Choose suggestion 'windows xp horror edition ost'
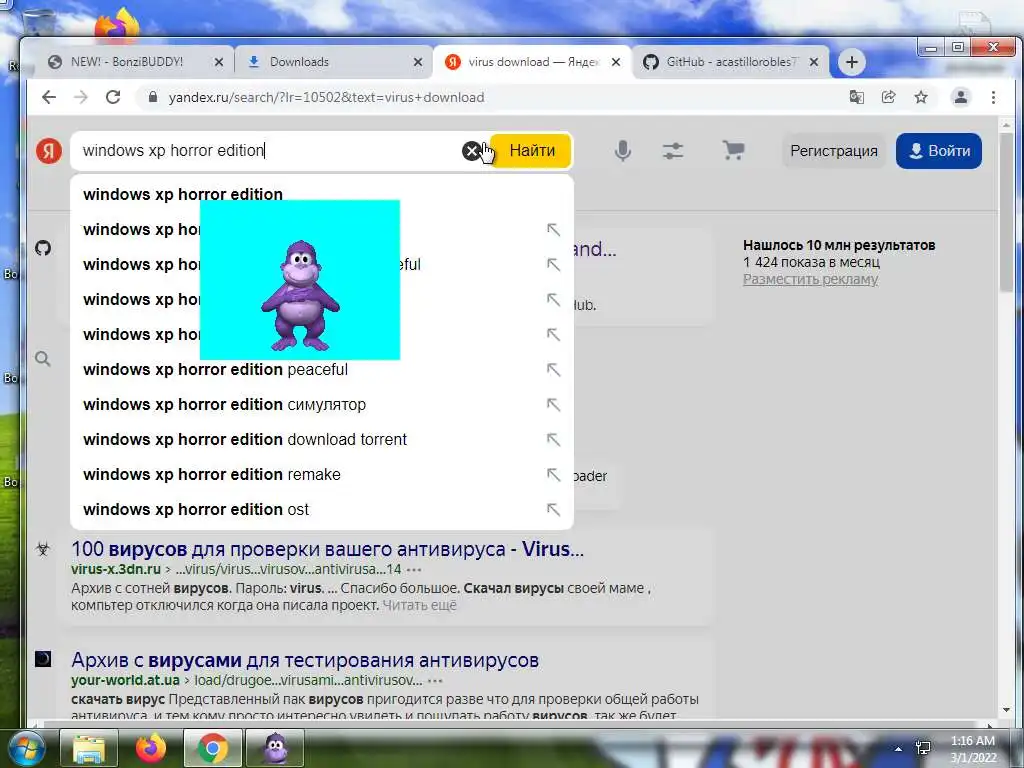 tap(321, 509)
